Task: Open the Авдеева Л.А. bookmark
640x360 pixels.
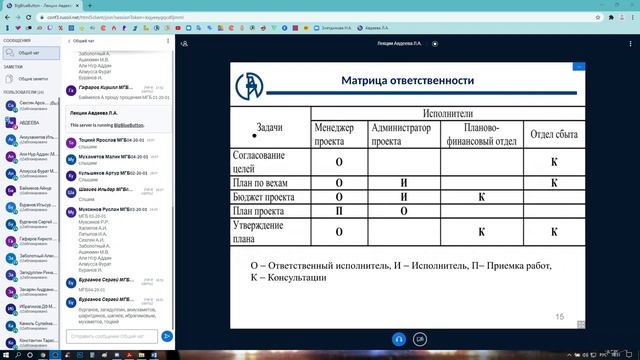Action: pos(373,28)
